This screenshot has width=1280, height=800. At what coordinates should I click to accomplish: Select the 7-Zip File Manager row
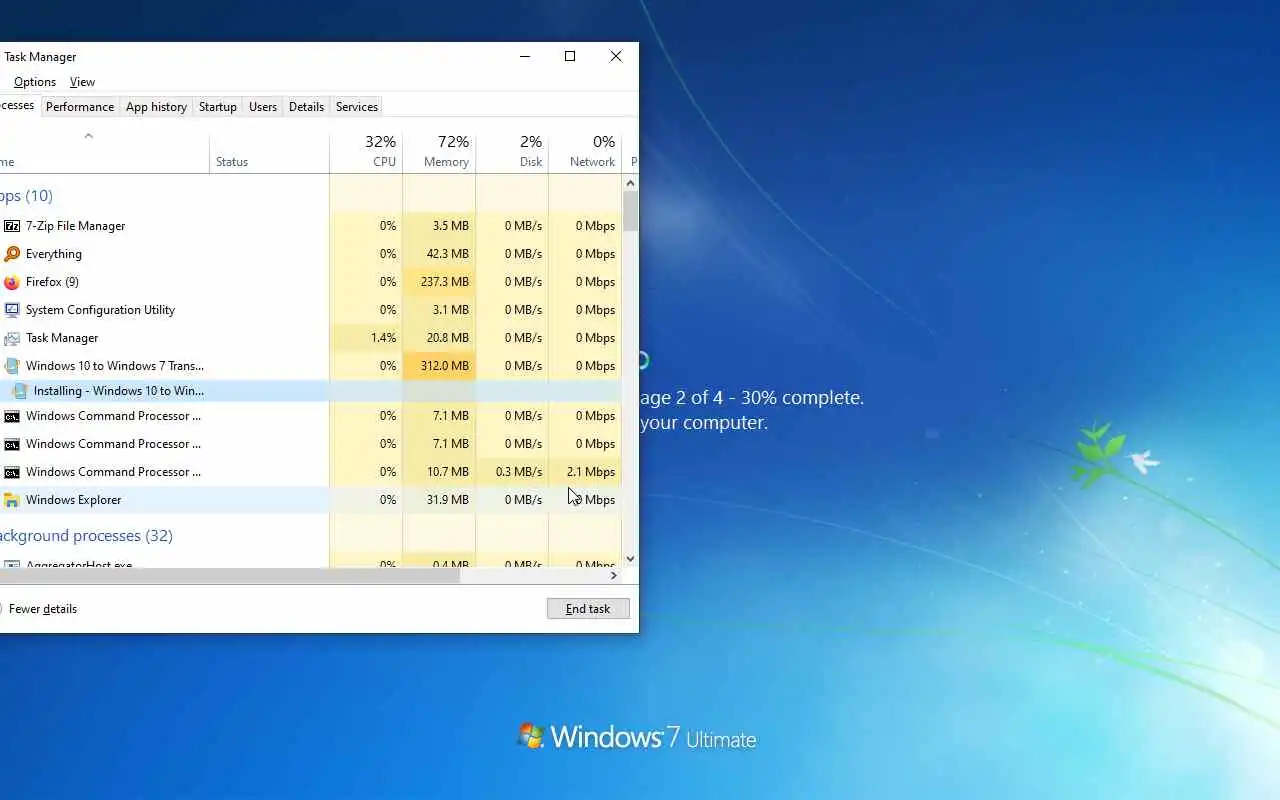(x=310, y=226)
